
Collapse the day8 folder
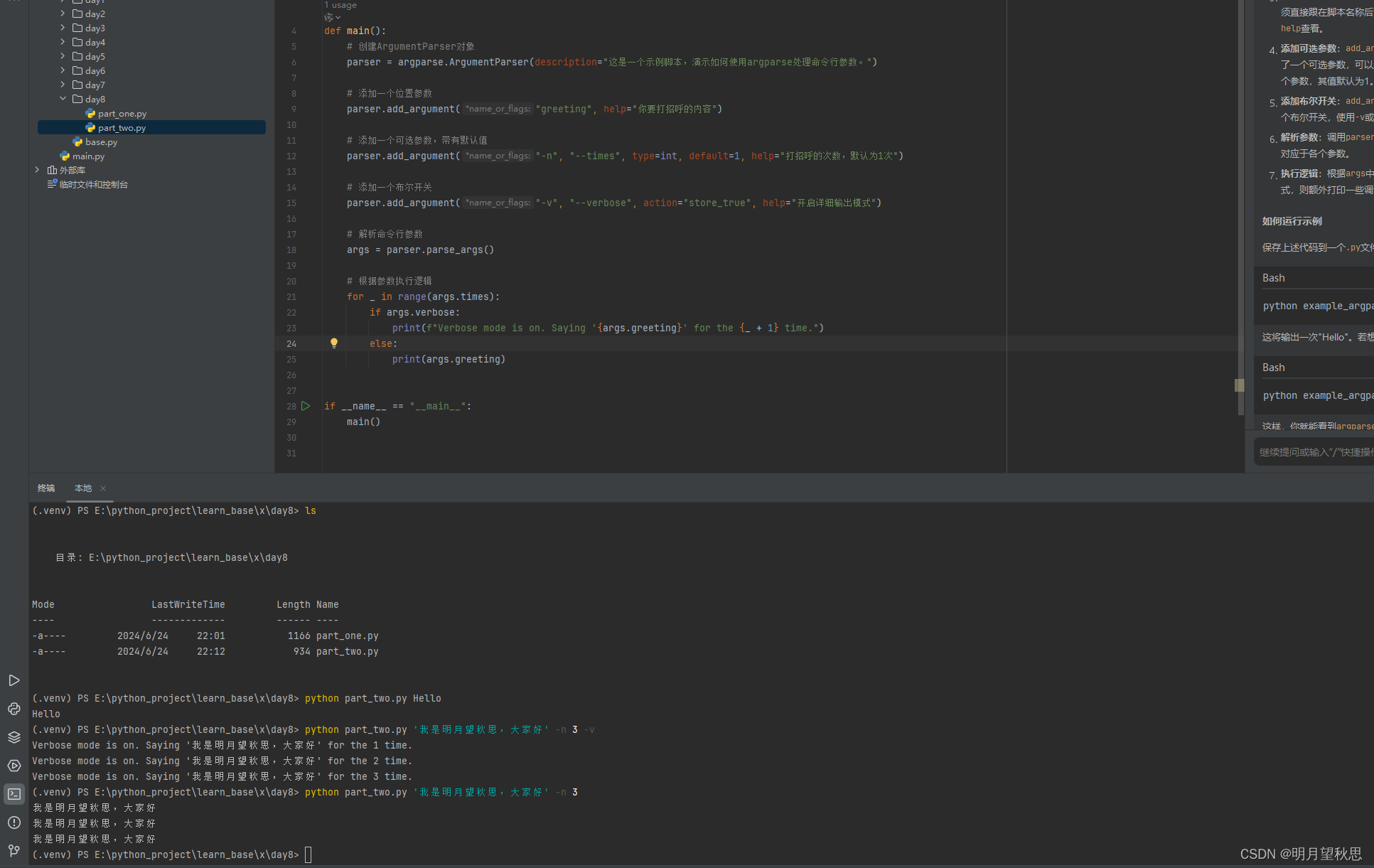tap(63, 99)
